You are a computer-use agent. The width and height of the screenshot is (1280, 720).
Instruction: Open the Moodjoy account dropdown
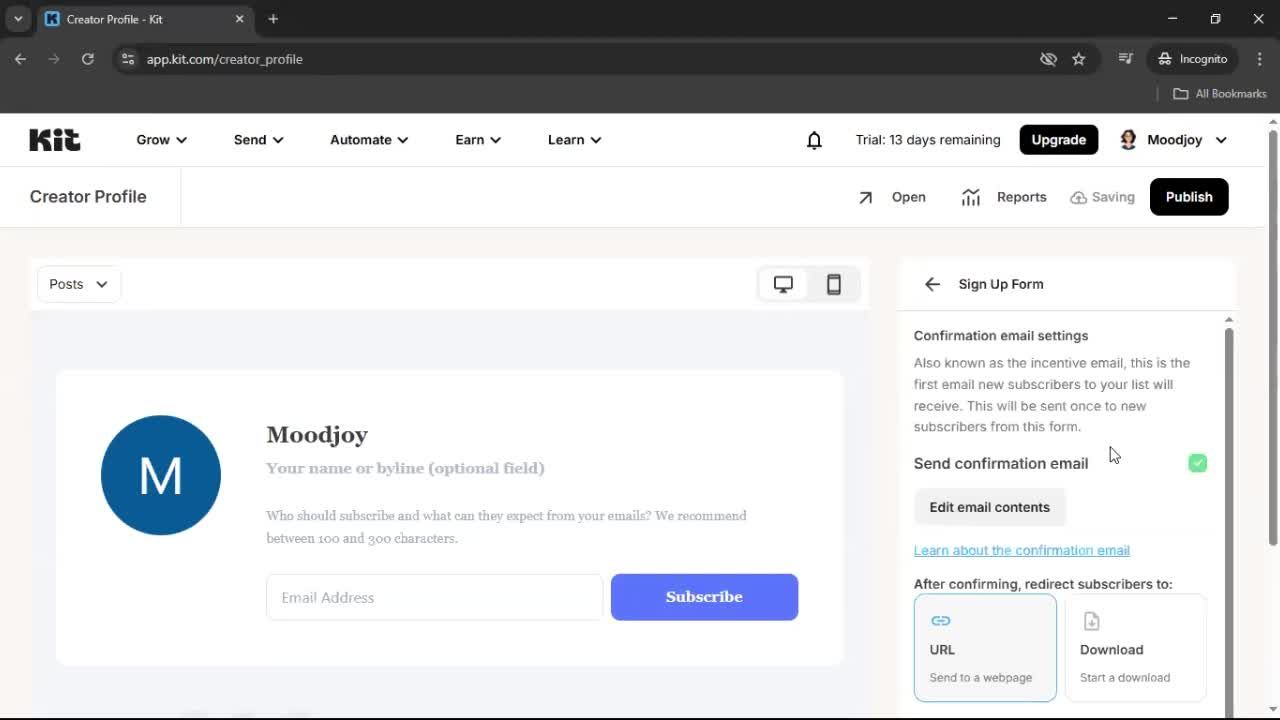(x=1174, y=140)
